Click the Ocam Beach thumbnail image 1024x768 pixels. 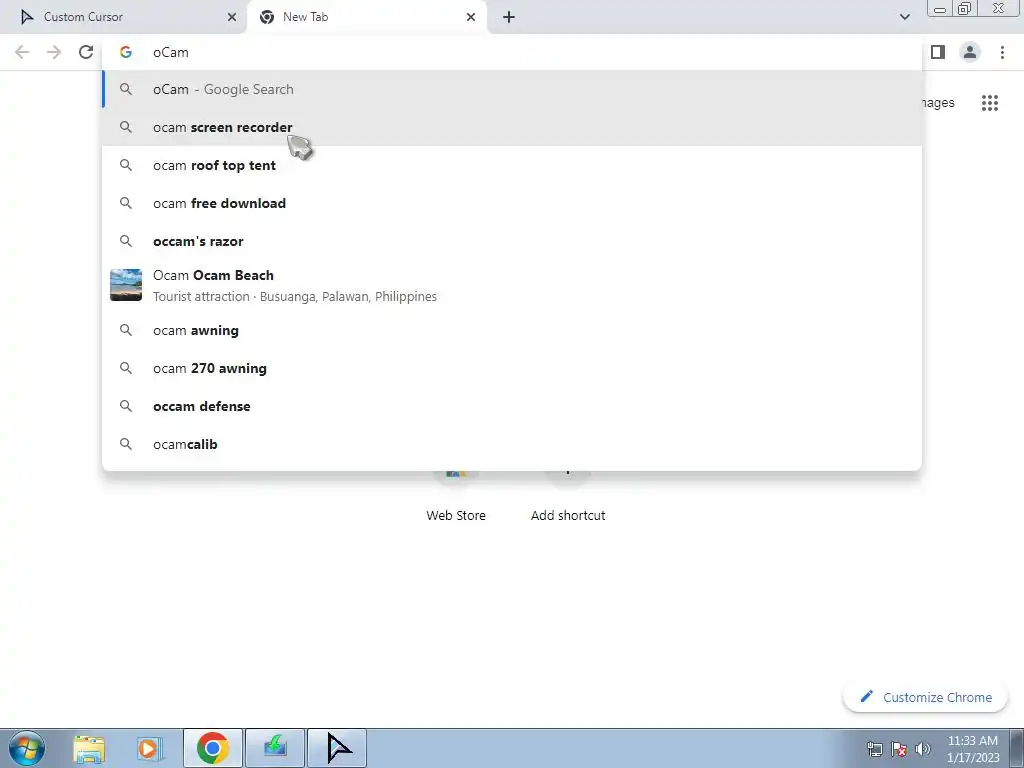coord(126,285)
